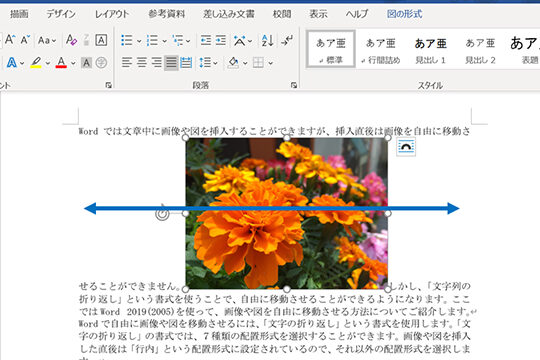Increase paragraph indent
540x360 pixels.
click(x=221, y=40)
